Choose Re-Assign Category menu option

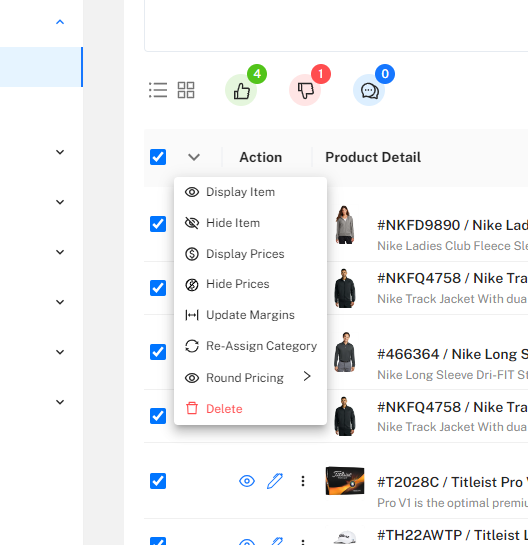(x=250, y=346)
